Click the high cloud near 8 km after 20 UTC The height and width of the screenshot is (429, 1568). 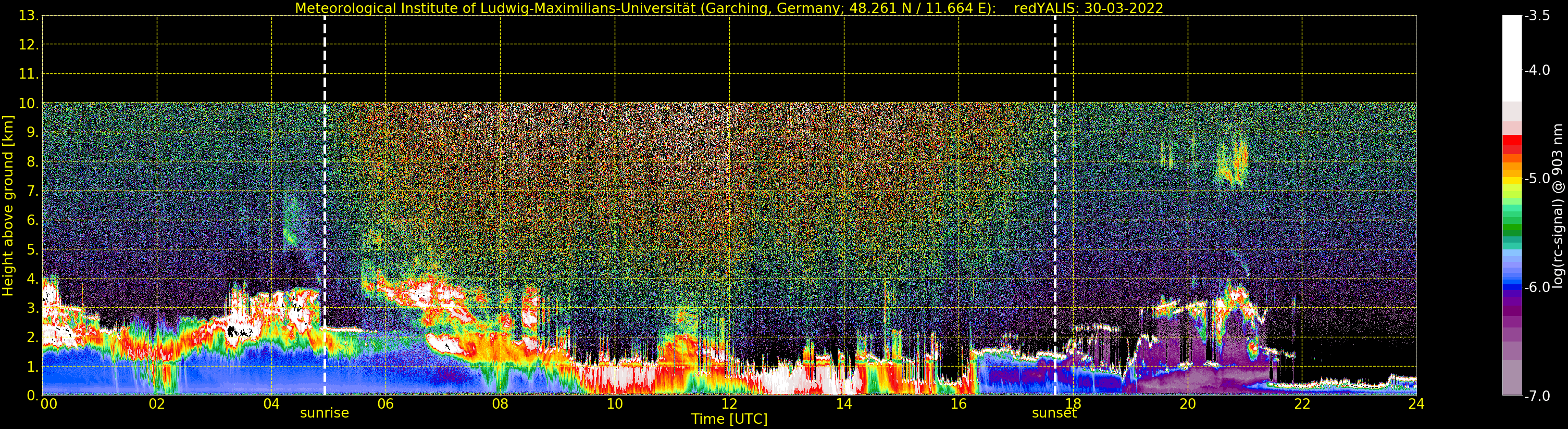(1233, 161)
